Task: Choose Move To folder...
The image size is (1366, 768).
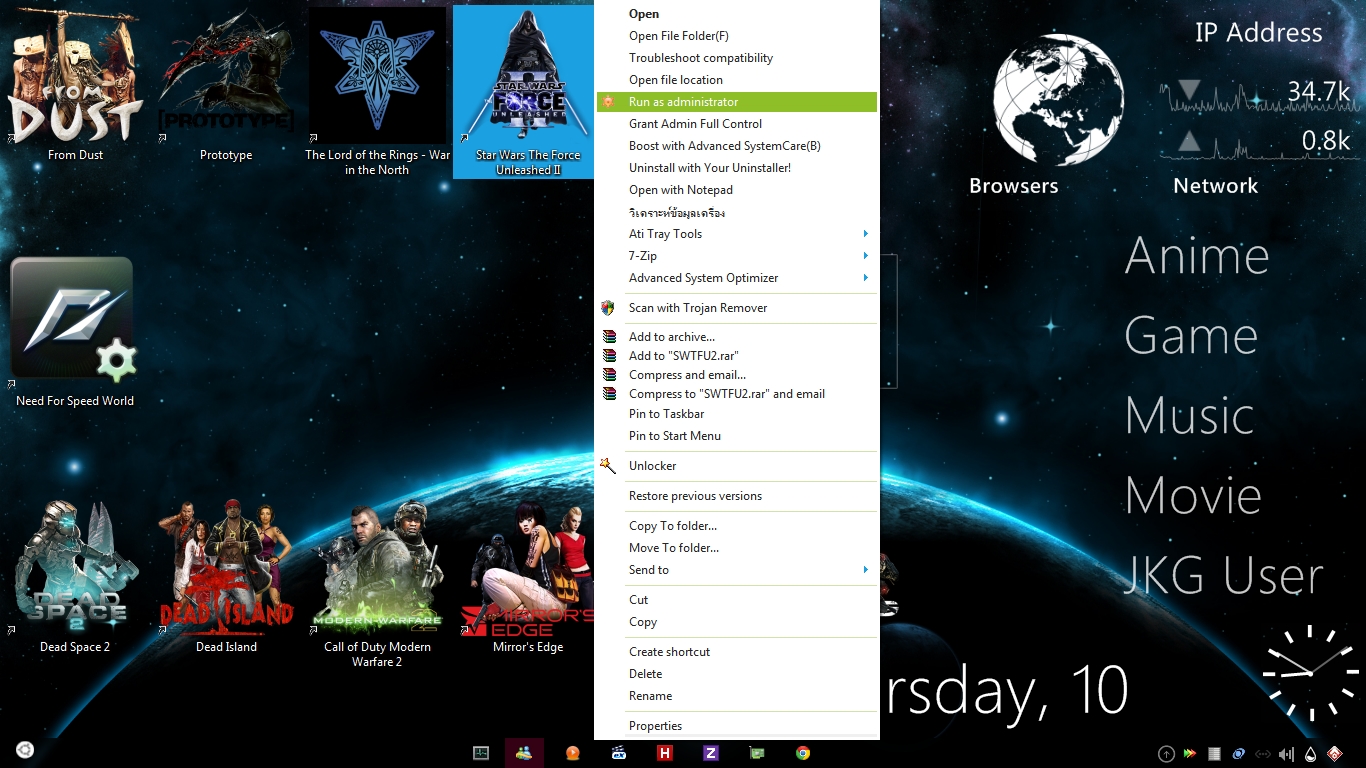Action: pos(737,548)
